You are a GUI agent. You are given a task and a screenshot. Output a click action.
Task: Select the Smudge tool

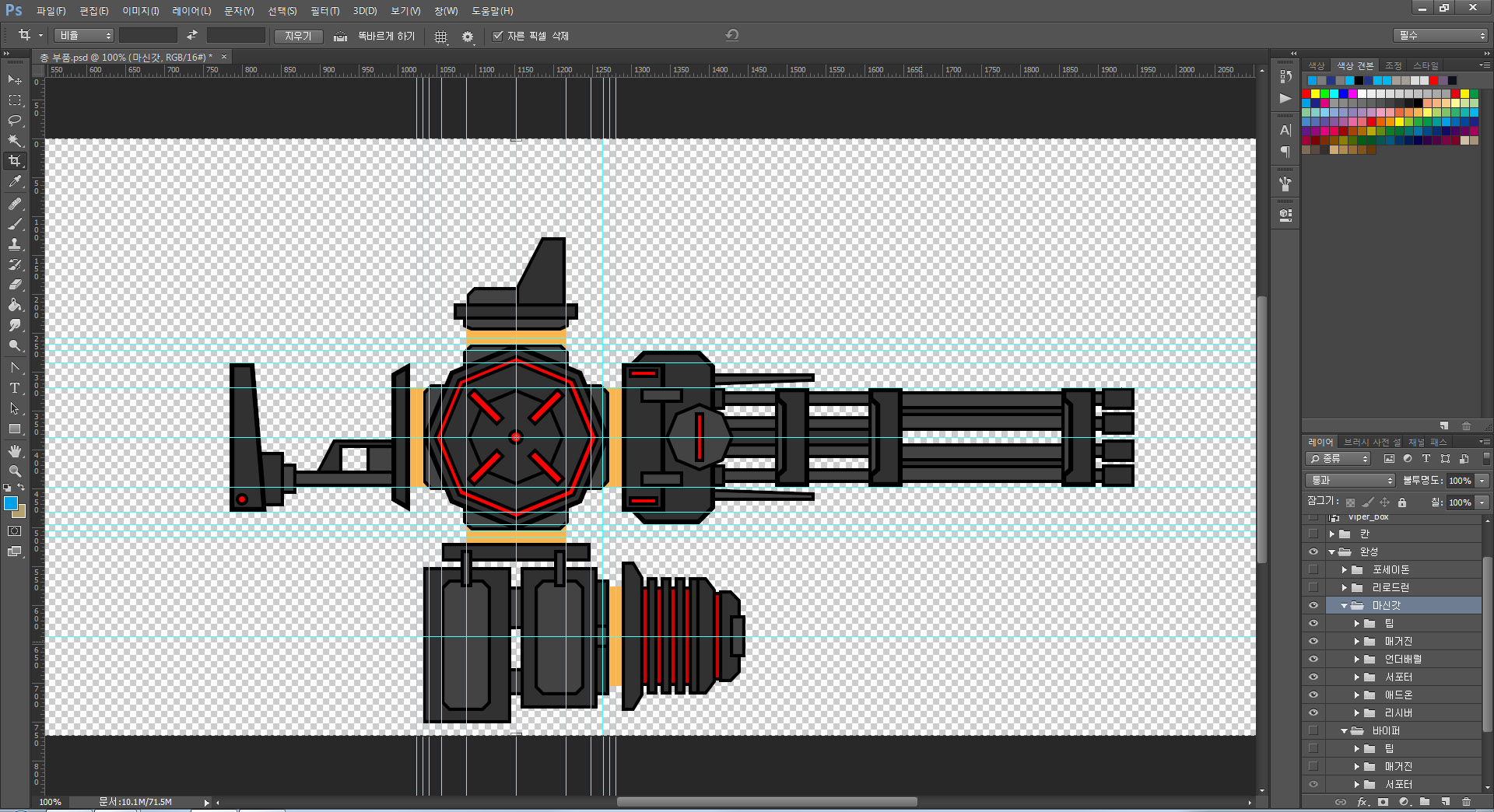coord(15,325)
